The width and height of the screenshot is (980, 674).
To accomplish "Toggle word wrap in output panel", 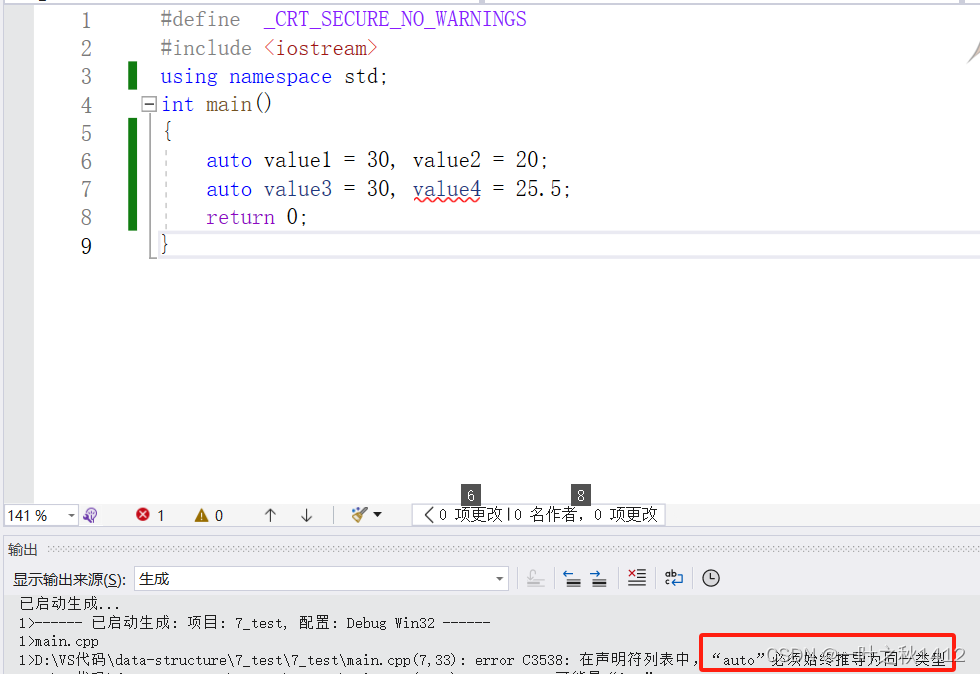I will tap(674, 578).
